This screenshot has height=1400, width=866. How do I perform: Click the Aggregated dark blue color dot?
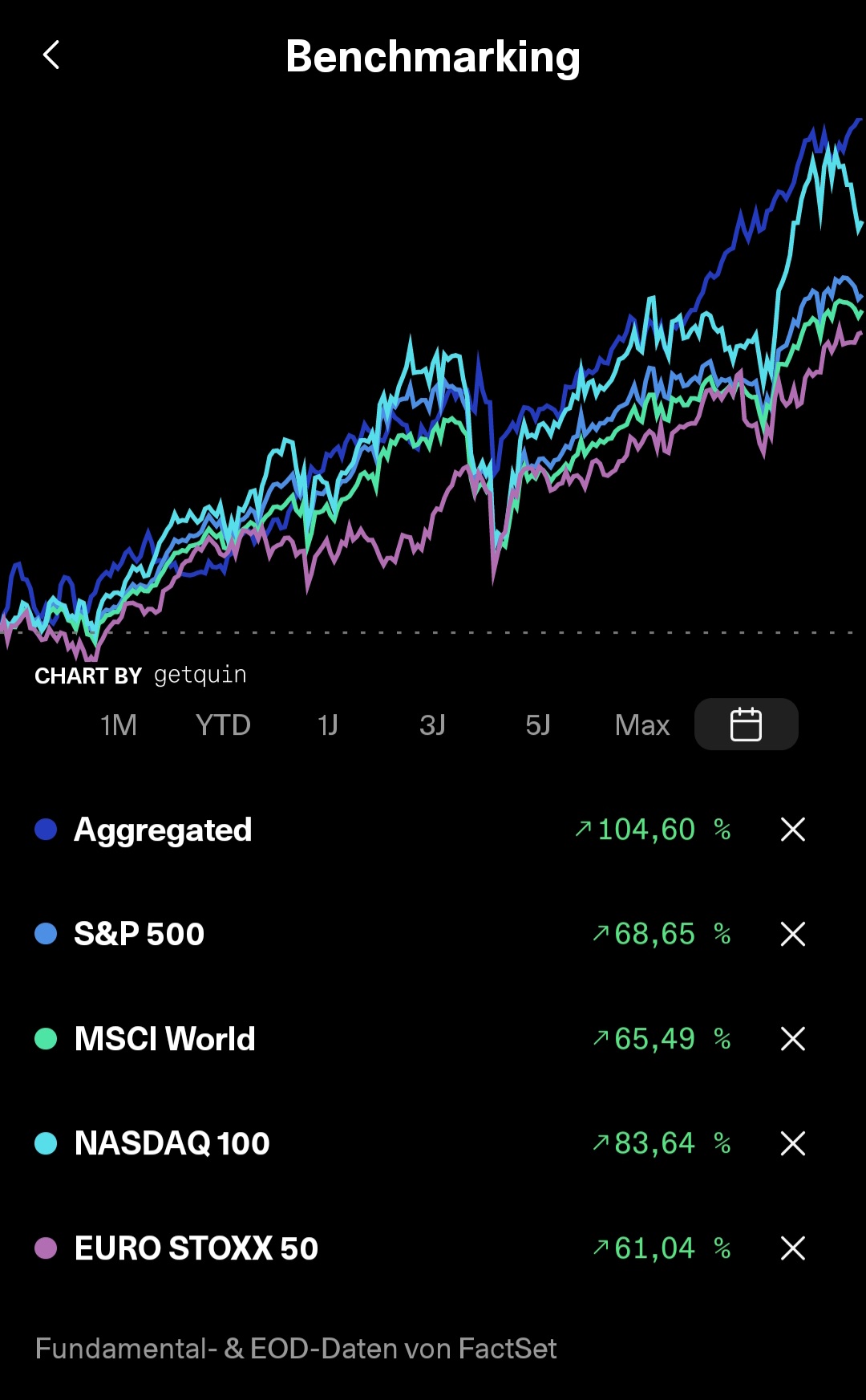(x=46, y=830)
